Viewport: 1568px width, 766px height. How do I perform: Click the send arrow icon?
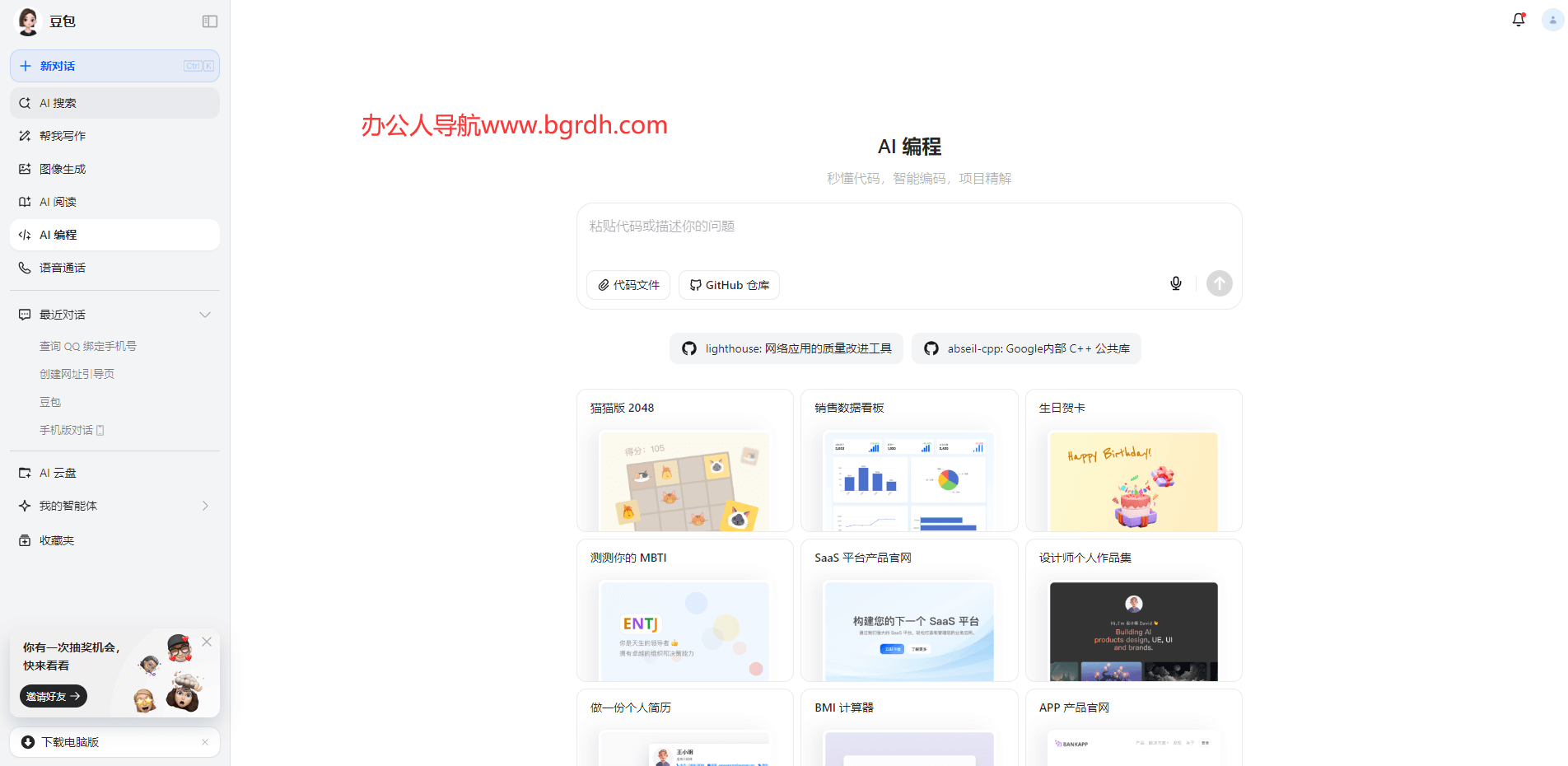pos(1219,283)
